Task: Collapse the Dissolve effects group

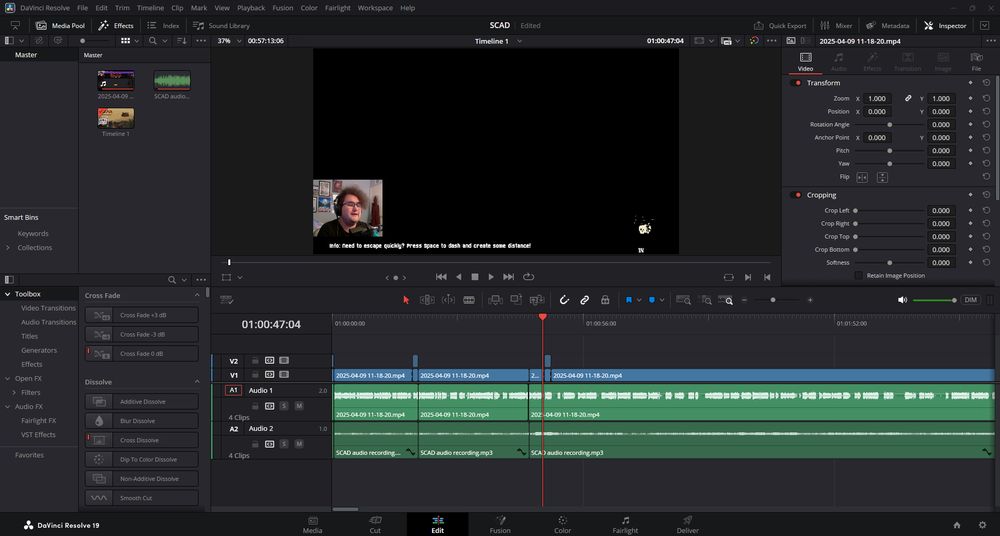Action: tap(196, 382)
